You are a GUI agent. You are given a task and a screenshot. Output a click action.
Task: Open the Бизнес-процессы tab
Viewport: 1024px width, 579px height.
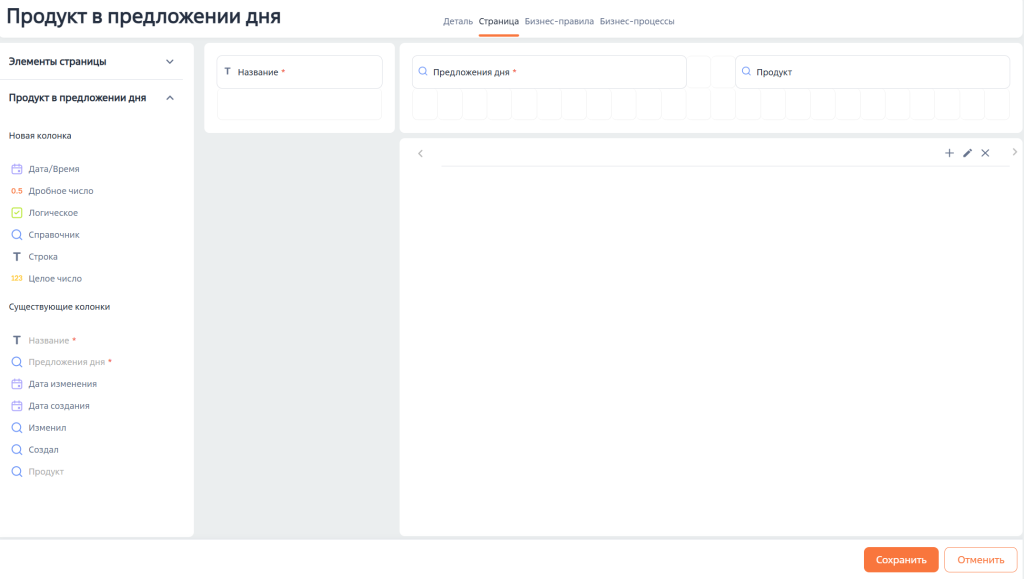(x=637, y=21)
